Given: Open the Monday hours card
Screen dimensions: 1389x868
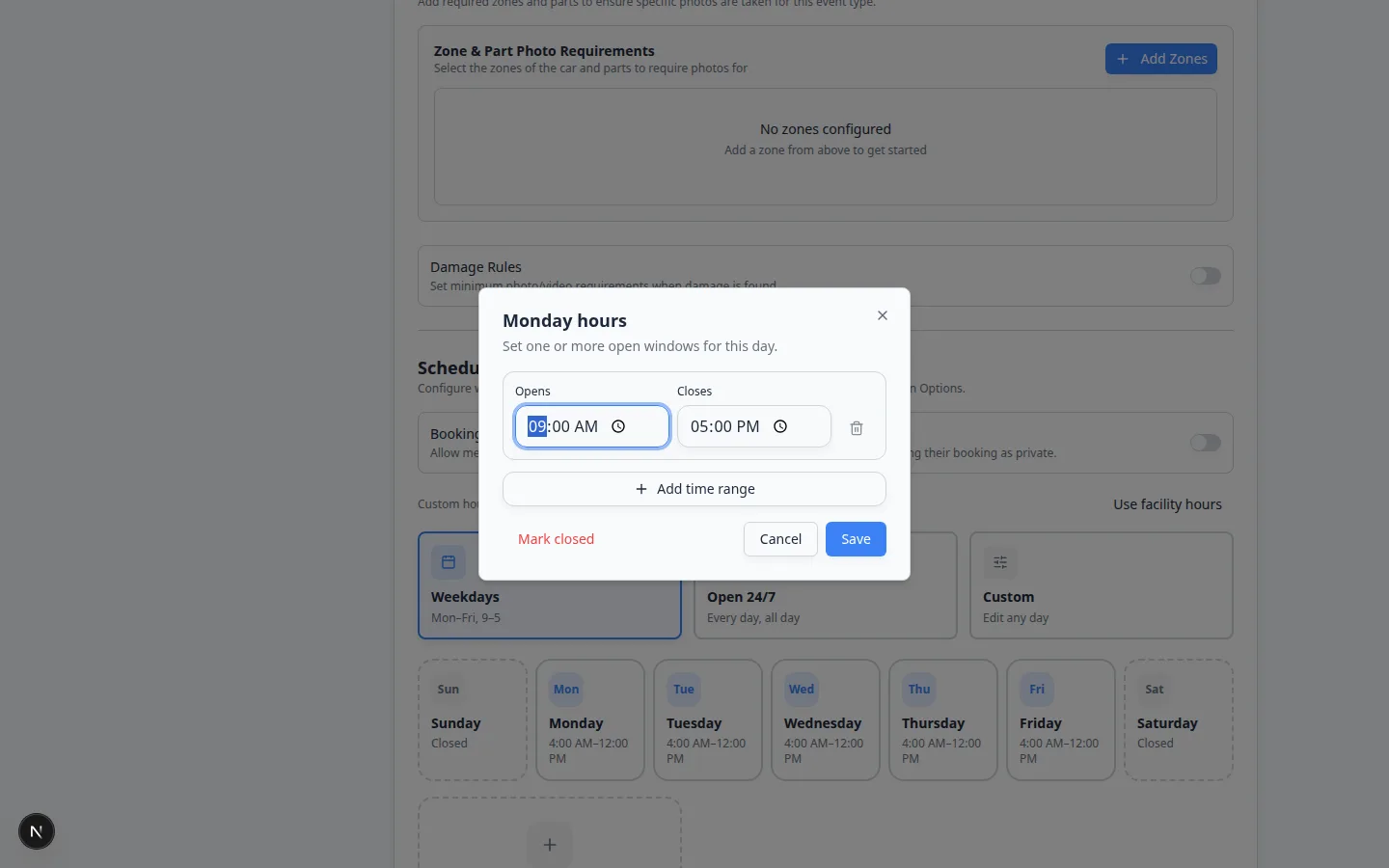Looking at the screenshot, I should (590, 720).
